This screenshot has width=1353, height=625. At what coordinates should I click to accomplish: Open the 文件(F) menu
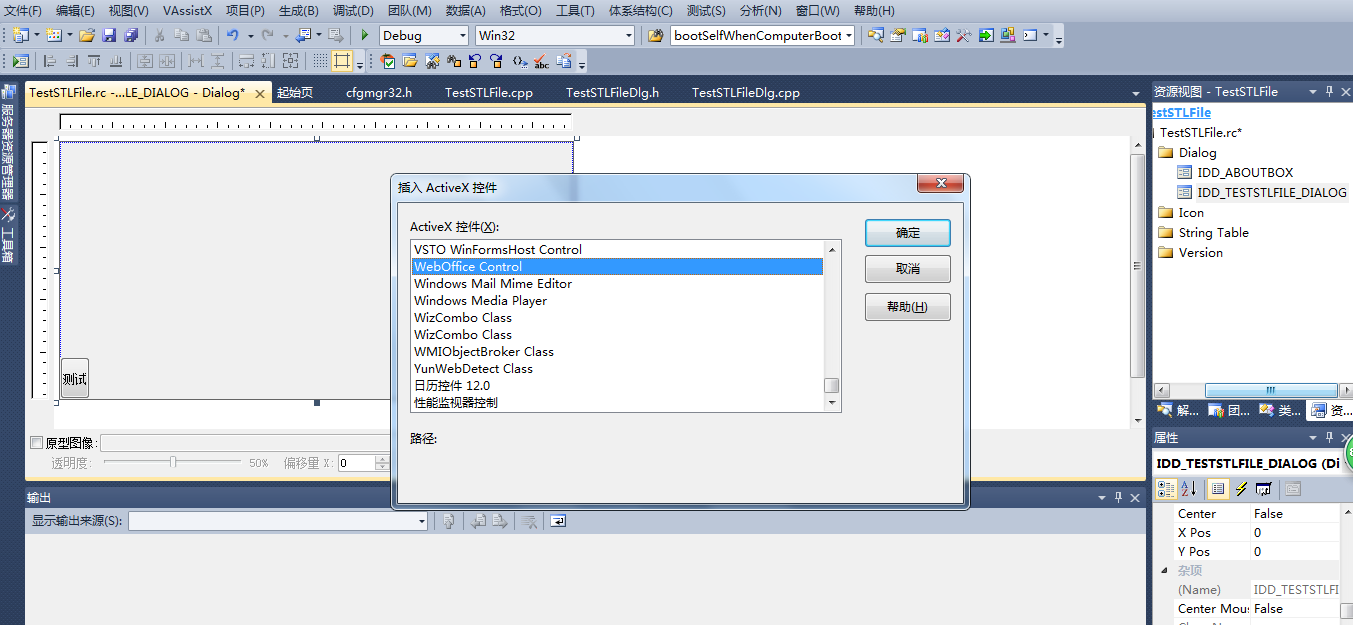coord(23,10)
